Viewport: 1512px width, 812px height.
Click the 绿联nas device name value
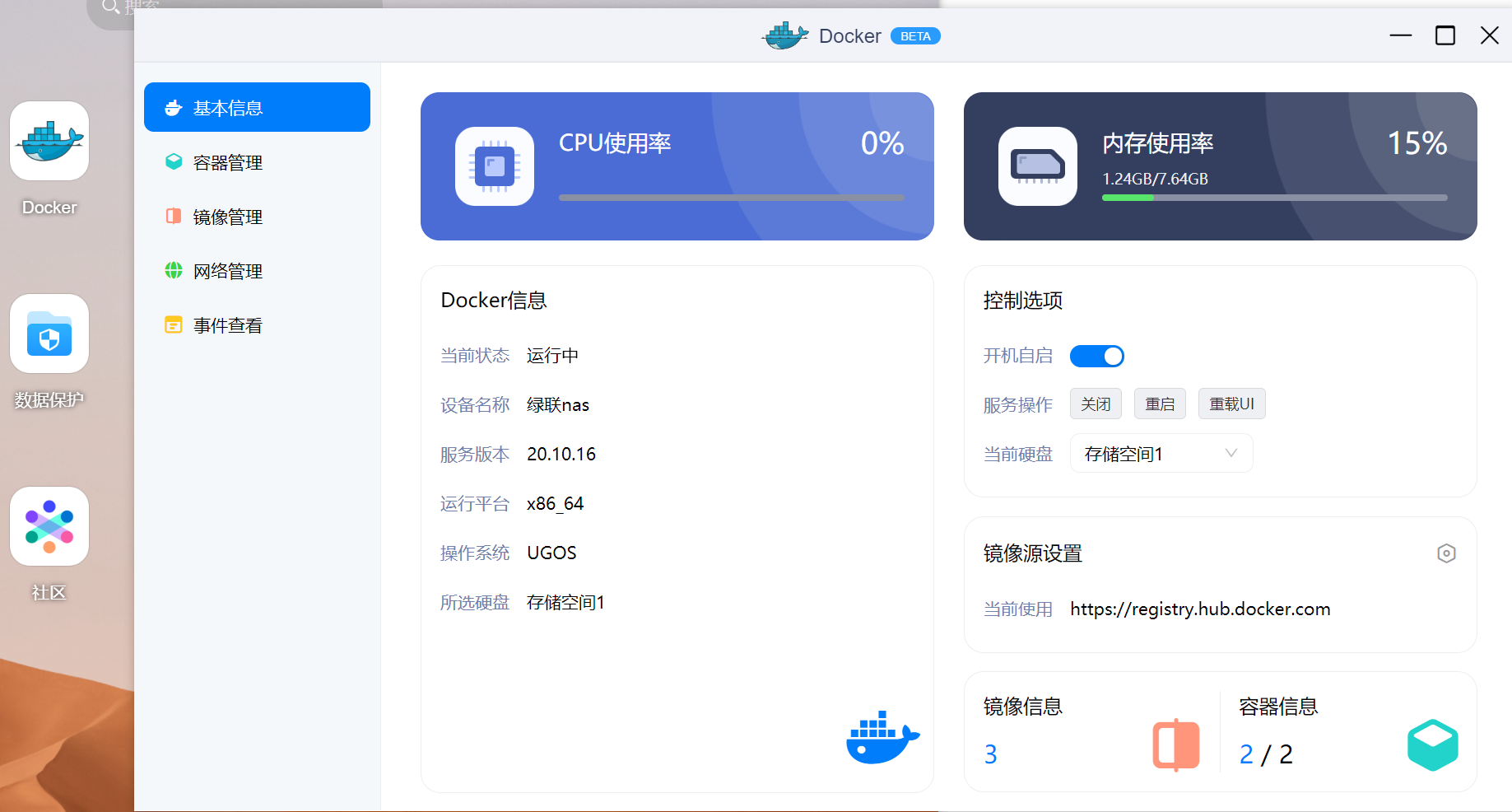(x=558, y=404)
